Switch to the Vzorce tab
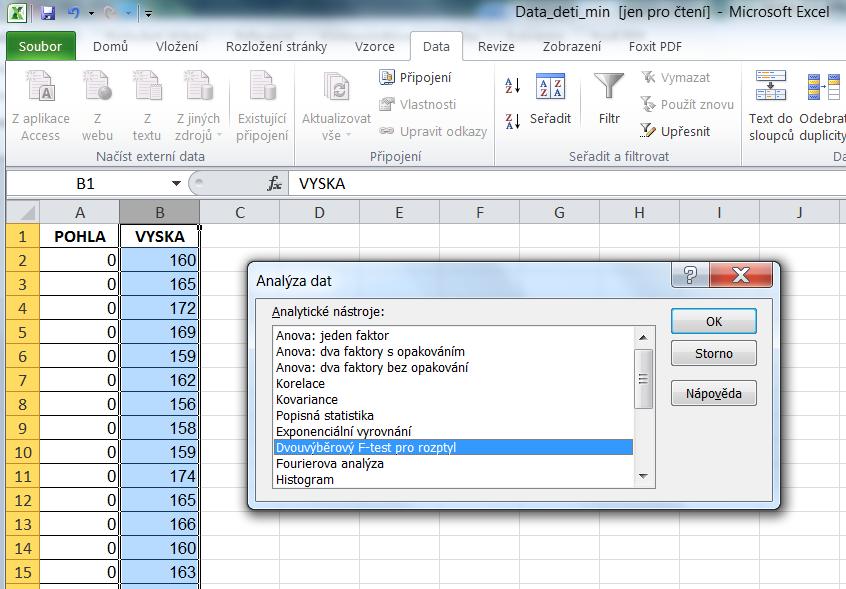 374,47
